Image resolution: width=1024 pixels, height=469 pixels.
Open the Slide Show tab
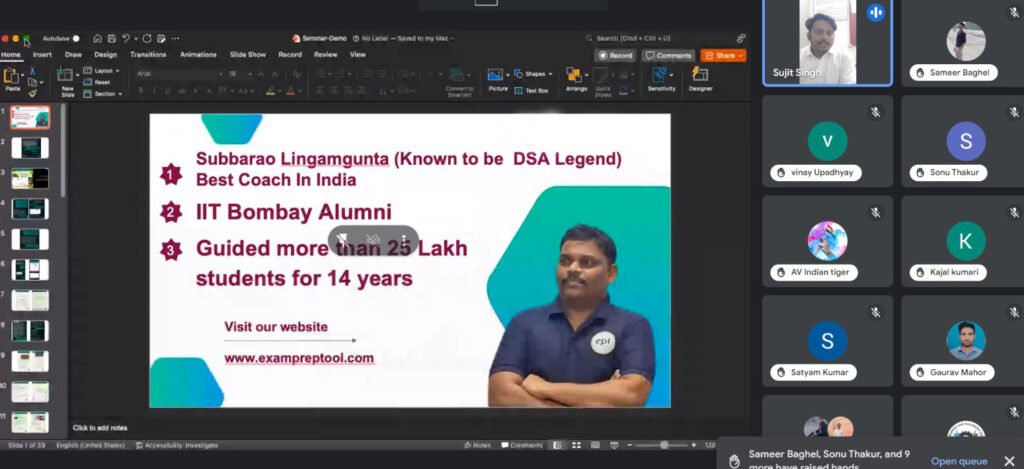tap(248, 55)
